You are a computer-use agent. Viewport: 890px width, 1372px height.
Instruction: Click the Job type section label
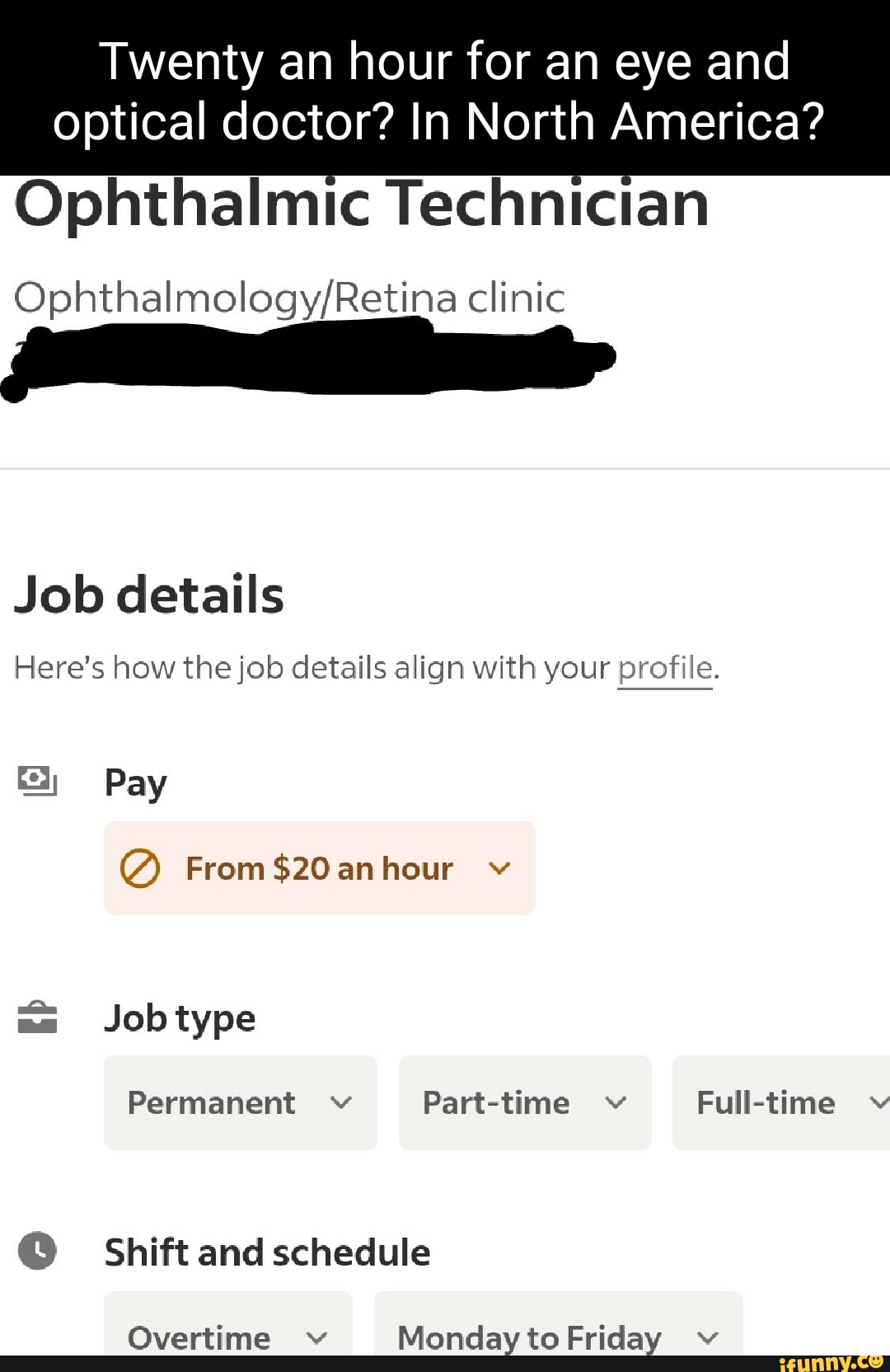pos(180,1018)
